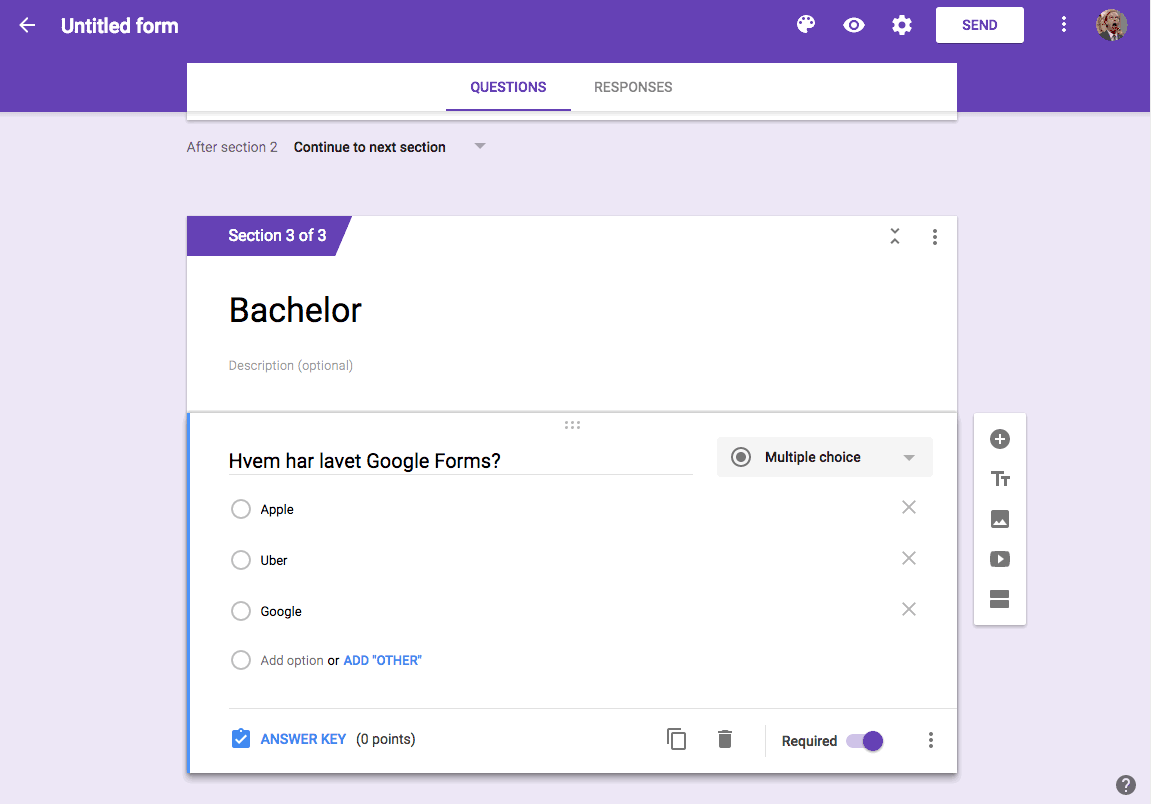Click the Send button
This screenshot has width=1153, height=804.
[979, 25]
